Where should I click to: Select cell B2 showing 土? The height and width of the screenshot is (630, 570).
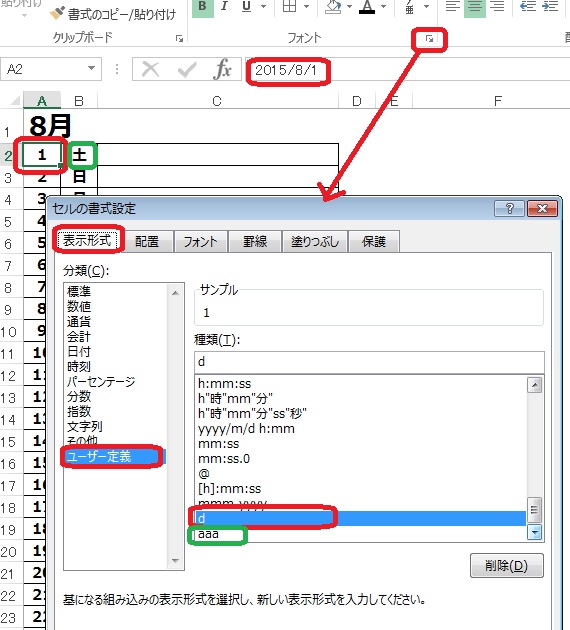[x=79, y=155]
